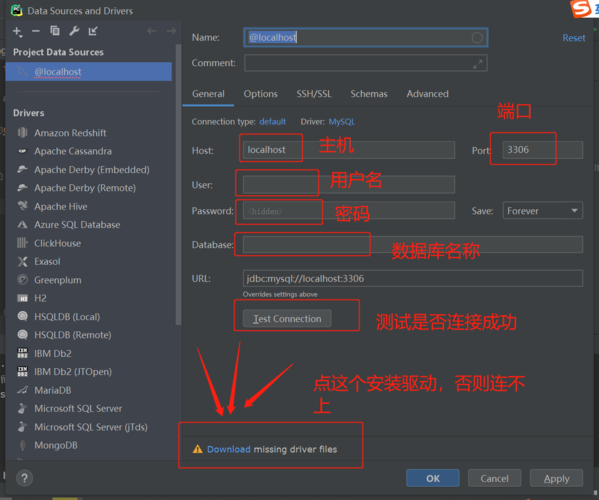Click the Name input field
The height and width of the screenshot is (500, 599).
366,37
